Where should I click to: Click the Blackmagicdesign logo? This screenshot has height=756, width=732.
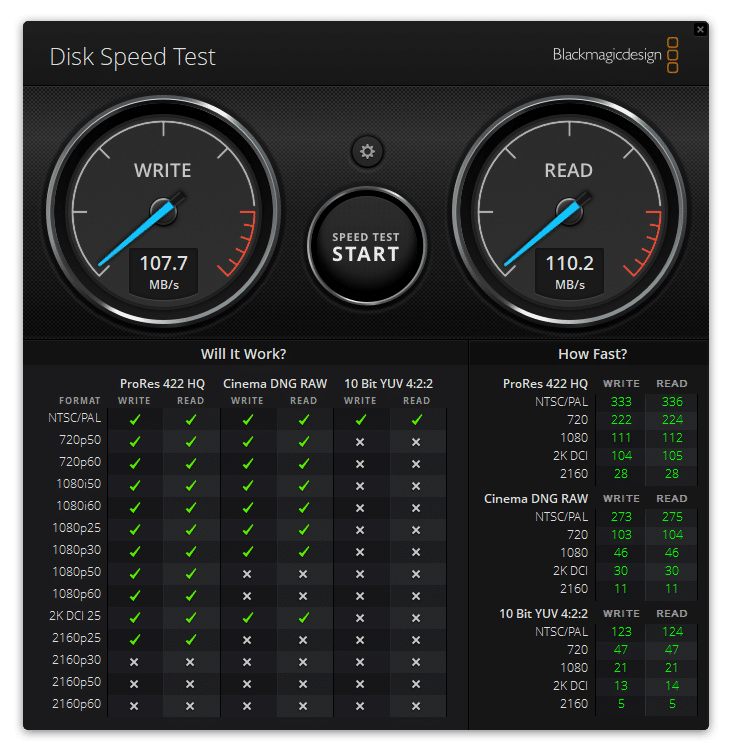tap(615, 55)
